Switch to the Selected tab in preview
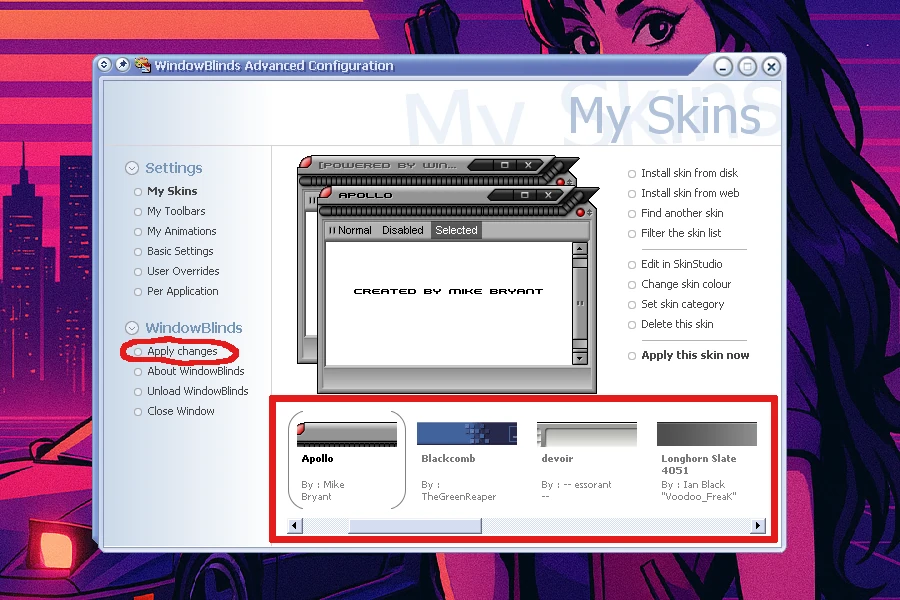900x600 pixels. click(x=456, y=230)
